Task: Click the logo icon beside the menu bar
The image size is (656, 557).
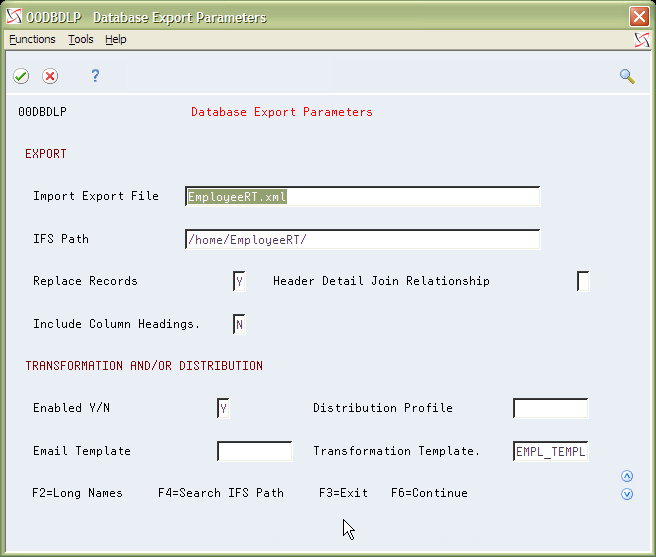Action: pyautogui.click(x=642, y=40)
